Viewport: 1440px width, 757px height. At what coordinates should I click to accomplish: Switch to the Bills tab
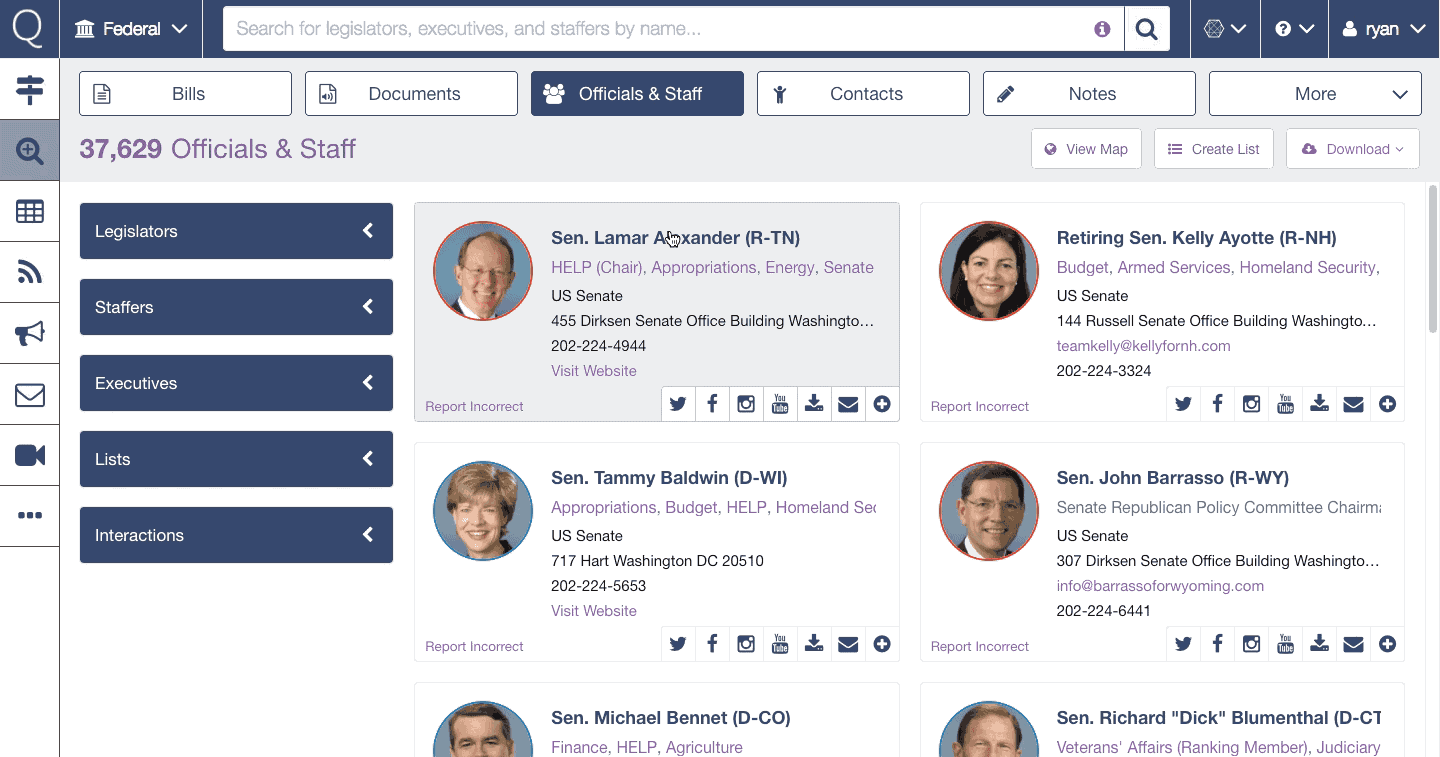point(185,94)
